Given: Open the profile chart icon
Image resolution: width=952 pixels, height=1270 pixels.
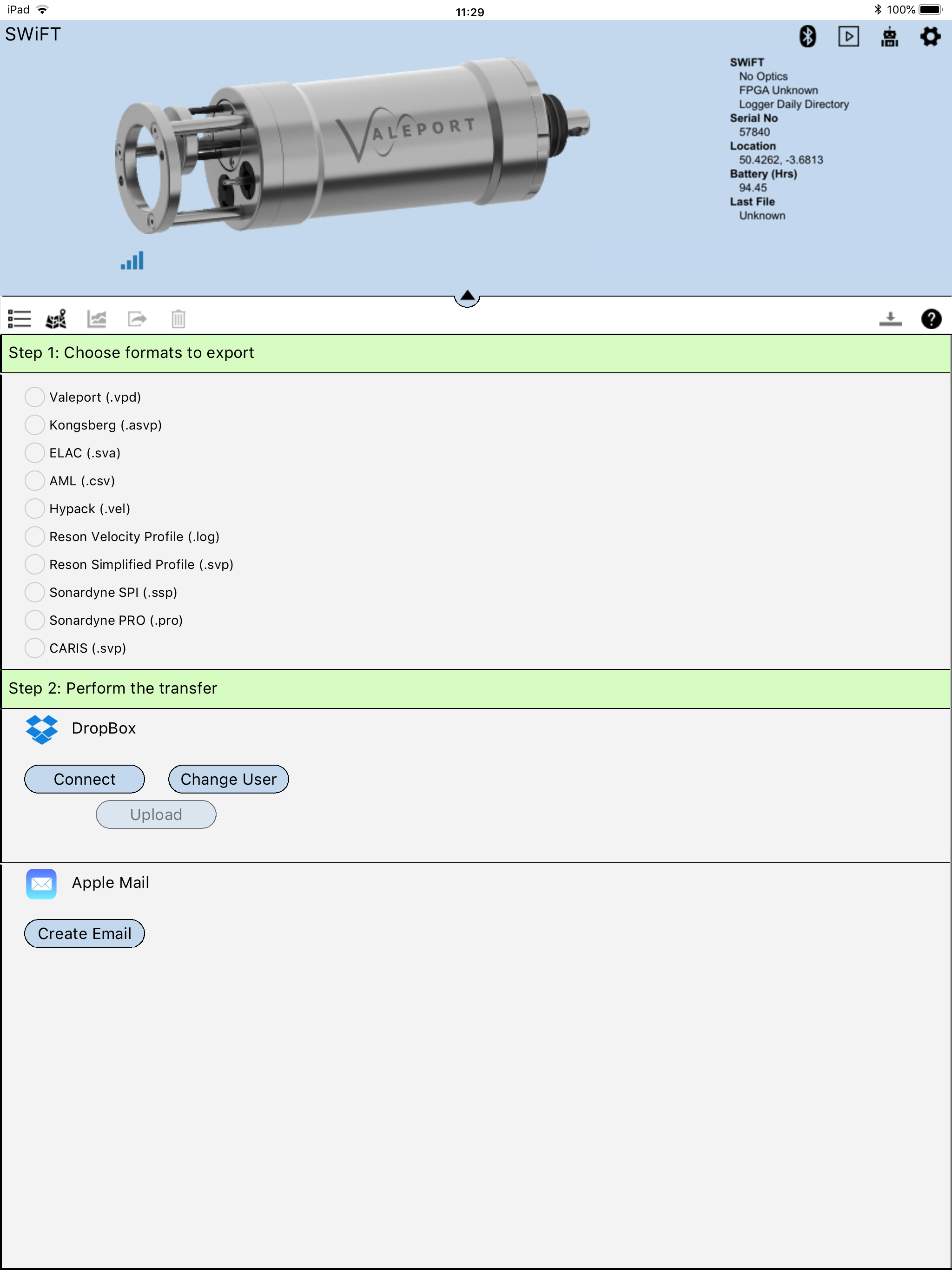Looking at the screenshot, I should click(x=97, y=318).
